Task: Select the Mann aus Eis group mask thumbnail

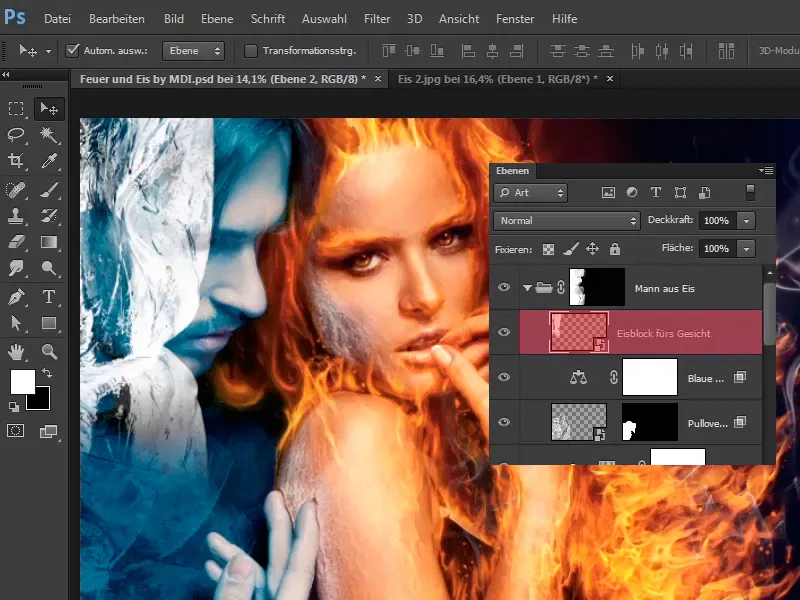Action: [x=597, y=287]
